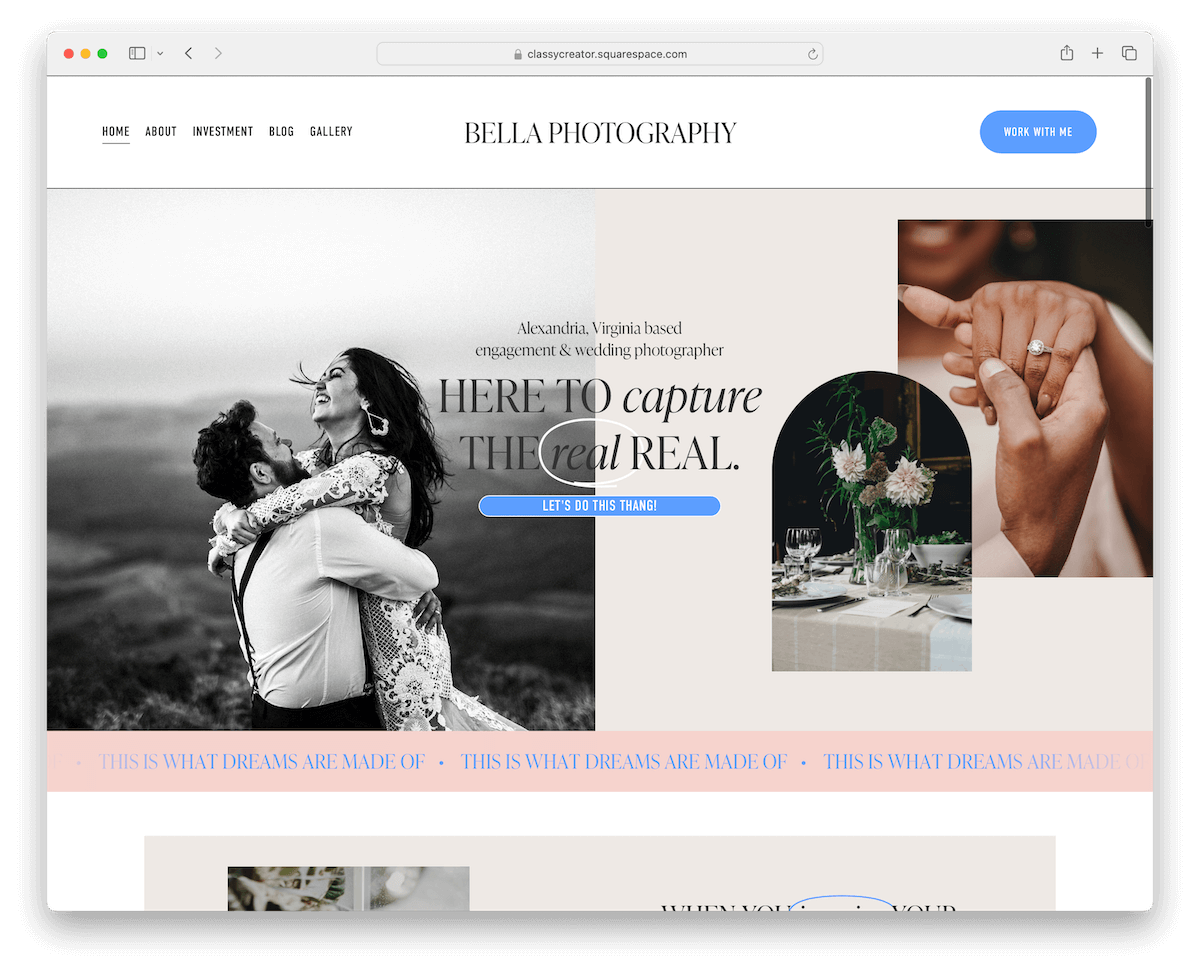The image size is (1200, 973).
Task: Show the tab overview
Action: [1129, 52]
